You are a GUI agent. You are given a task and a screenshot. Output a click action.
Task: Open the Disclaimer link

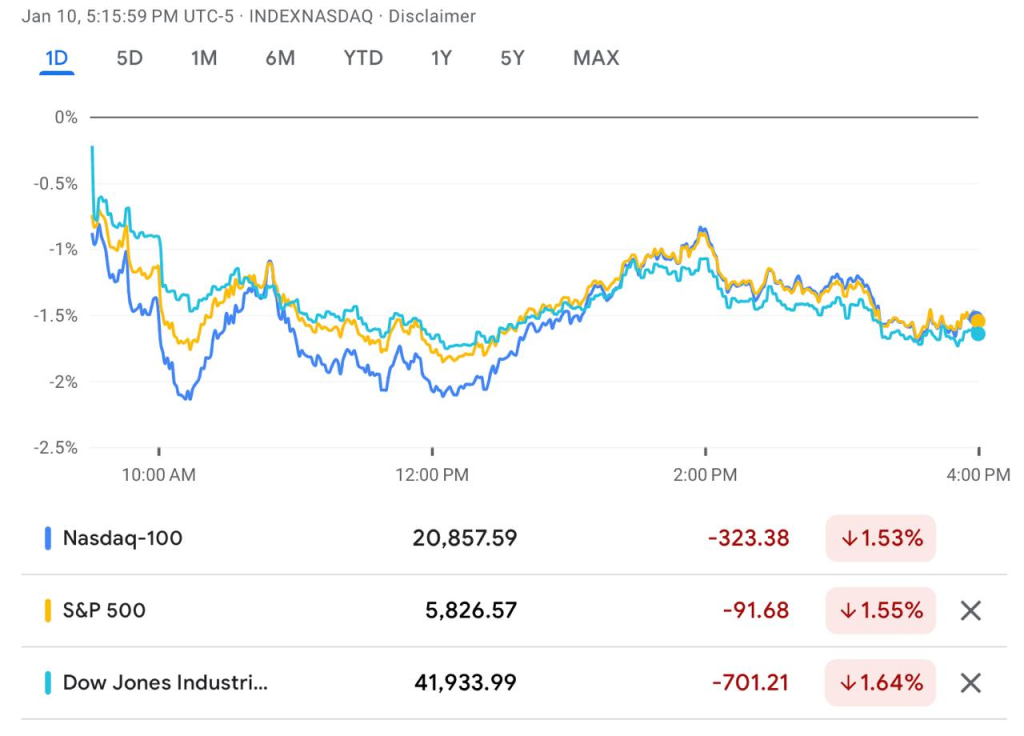(431, 17)
